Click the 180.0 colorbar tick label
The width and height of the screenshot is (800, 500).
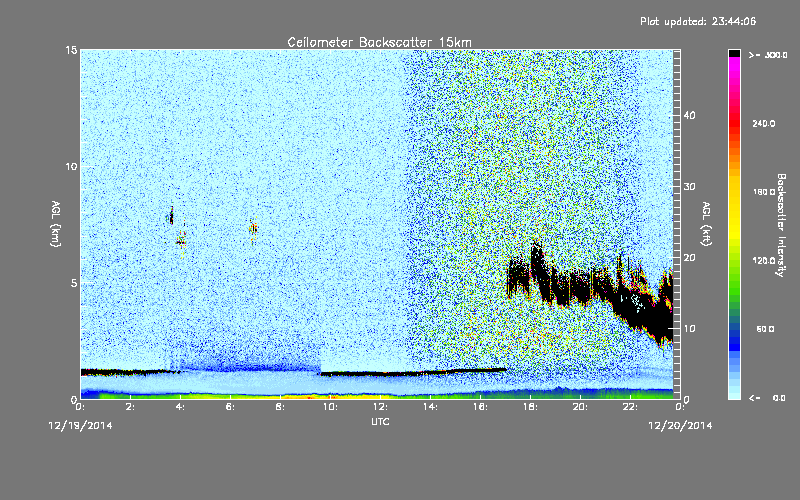click(x=764, y=192)
